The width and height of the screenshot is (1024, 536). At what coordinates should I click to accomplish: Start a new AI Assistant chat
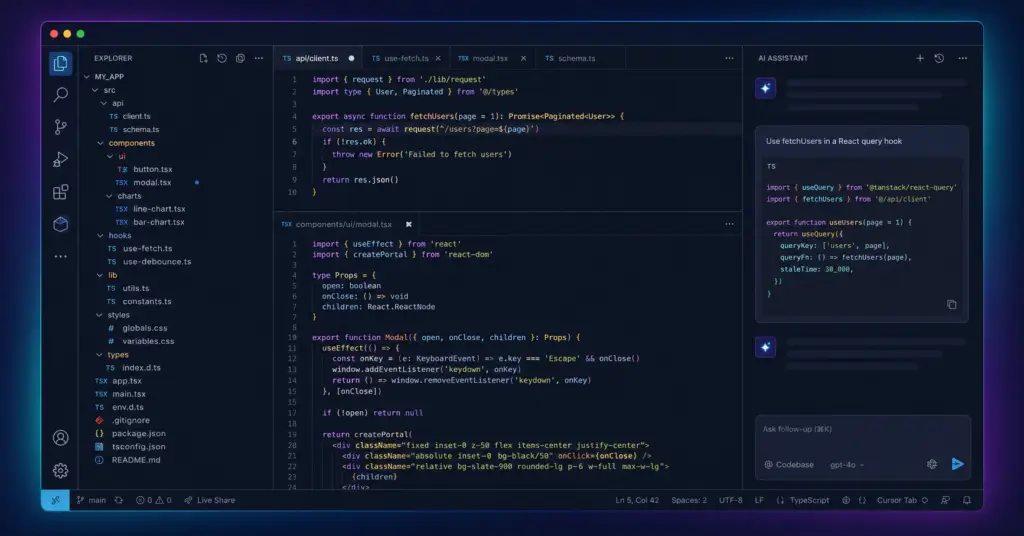(x=920, y=58)
